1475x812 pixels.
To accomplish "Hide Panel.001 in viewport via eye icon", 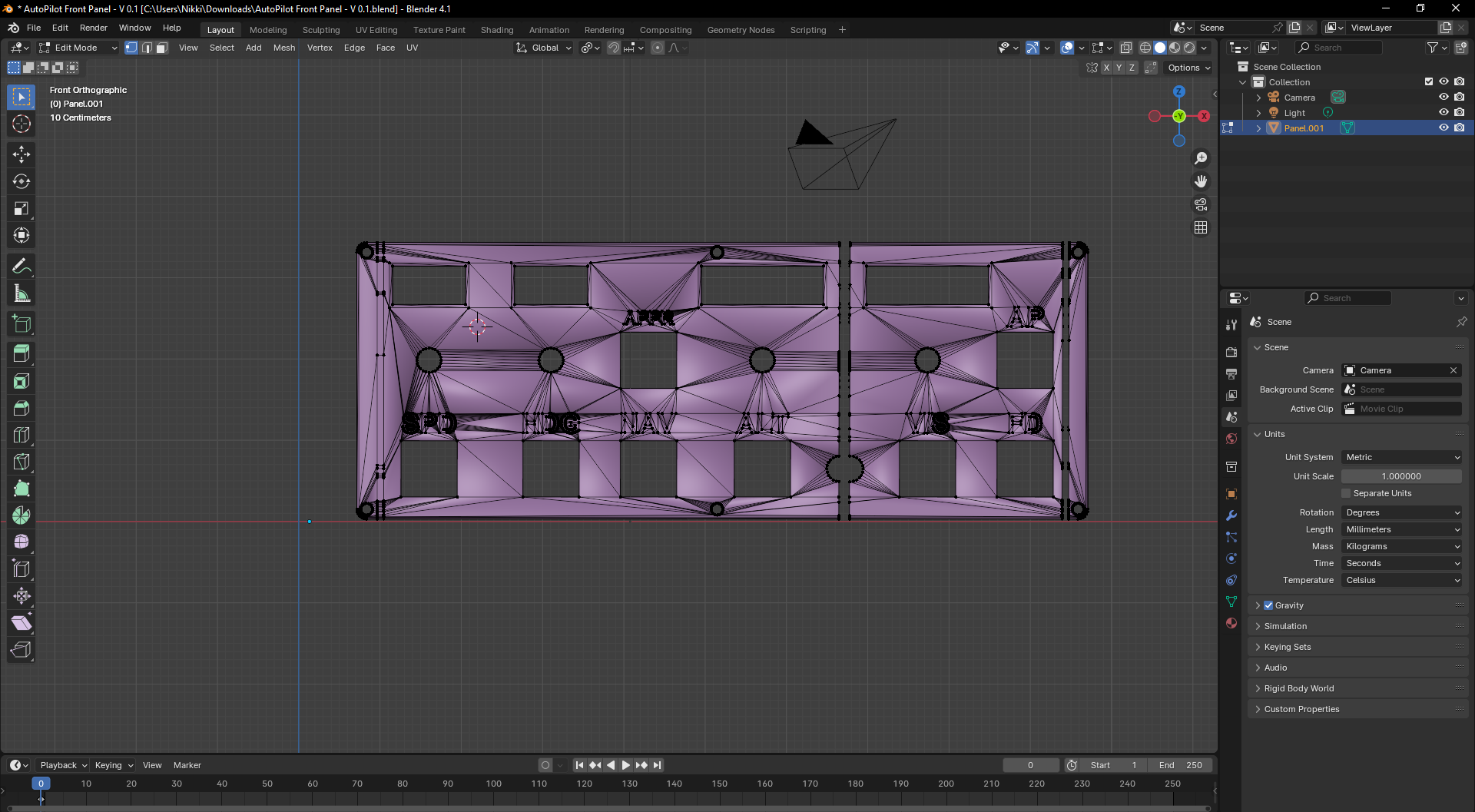I will click(1444, 128).
